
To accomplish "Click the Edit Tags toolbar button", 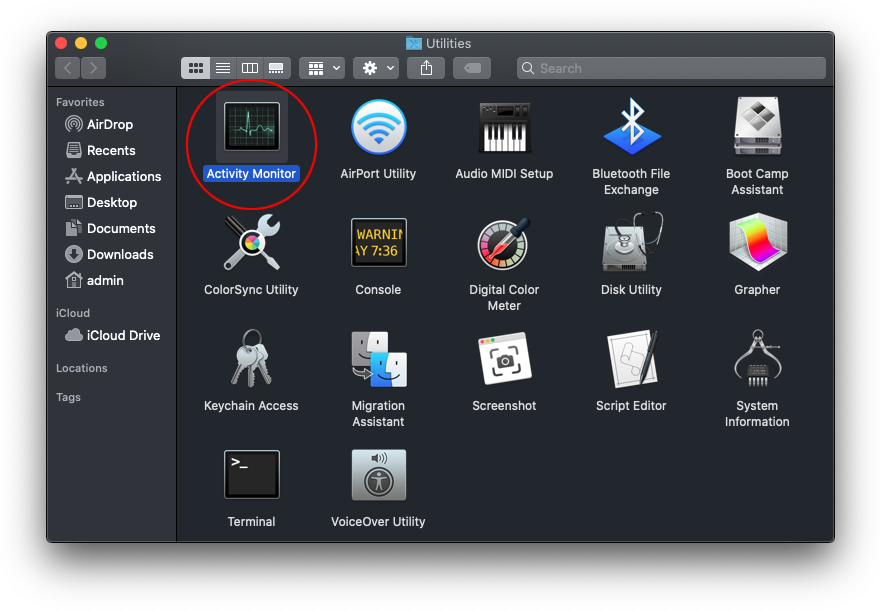I will tap(472, 68).
